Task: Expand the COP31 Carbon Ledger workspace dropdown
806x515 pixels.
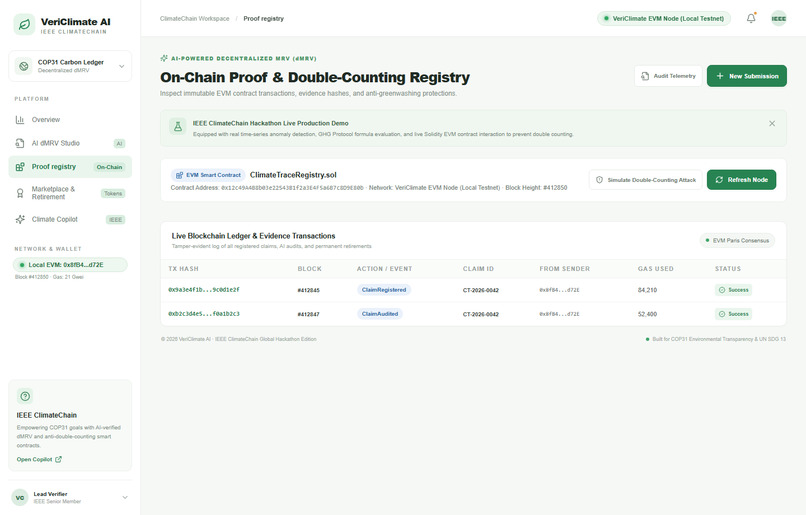Action: point(122,66)
